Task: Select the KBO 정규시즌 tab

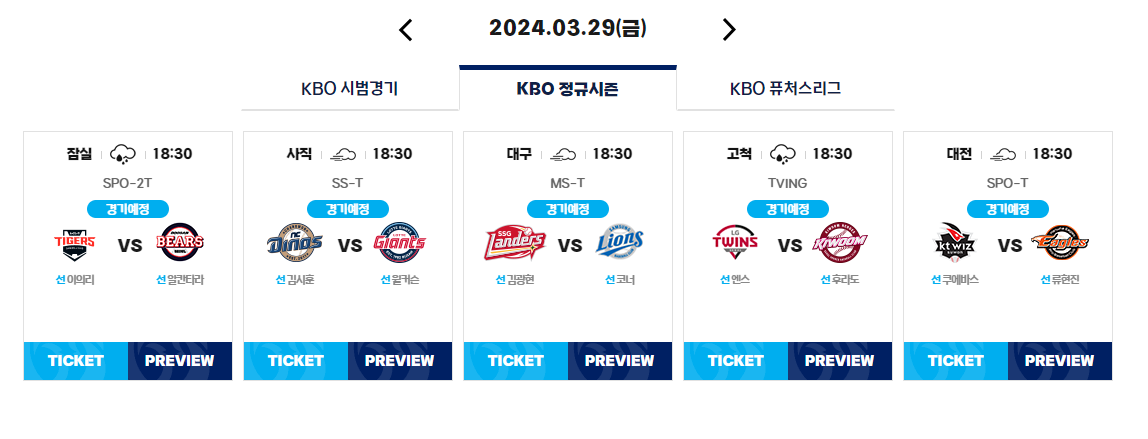Action: pyautogui.click(x=568, y=89)
